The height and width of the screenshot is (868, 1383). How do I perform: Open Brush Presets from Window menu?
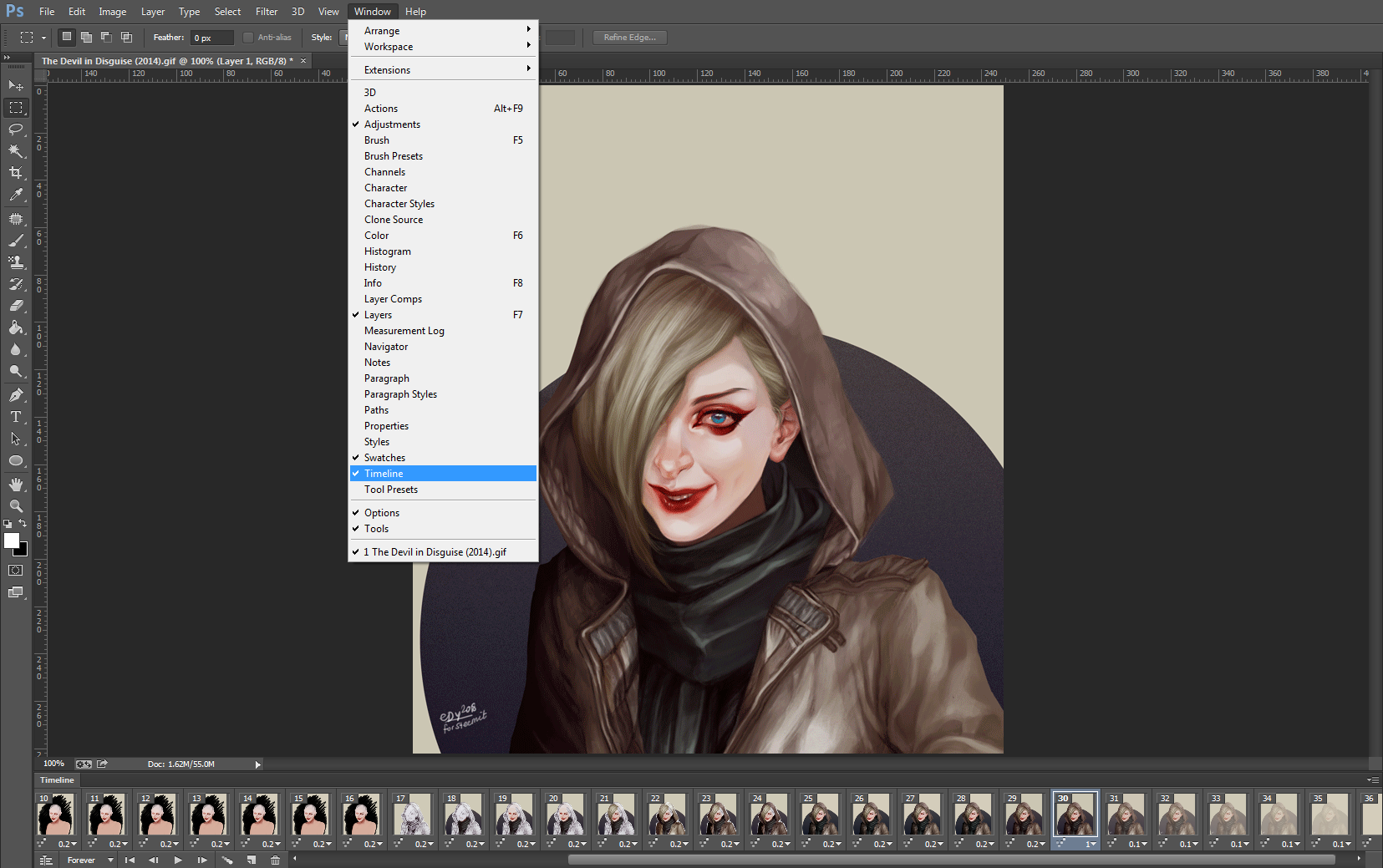pyautogui.click(x=443, y=156)
